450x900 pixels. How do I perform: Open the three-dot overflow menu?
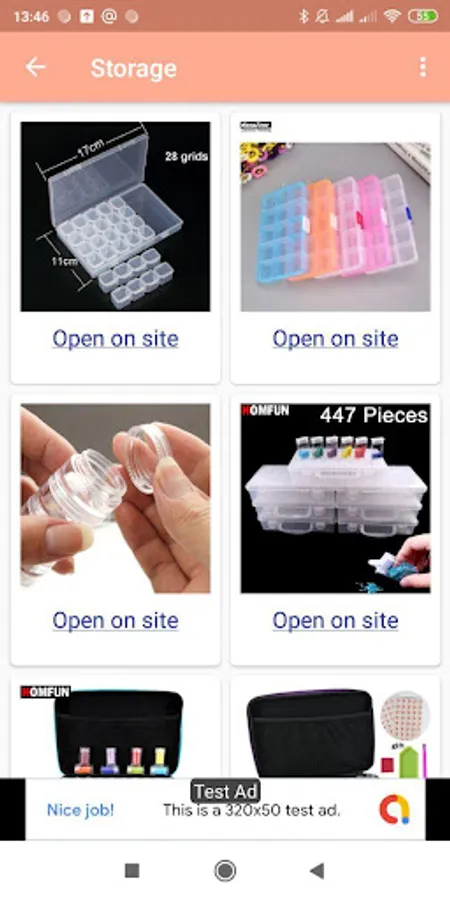pyautogui.click(x=423, y=67)
